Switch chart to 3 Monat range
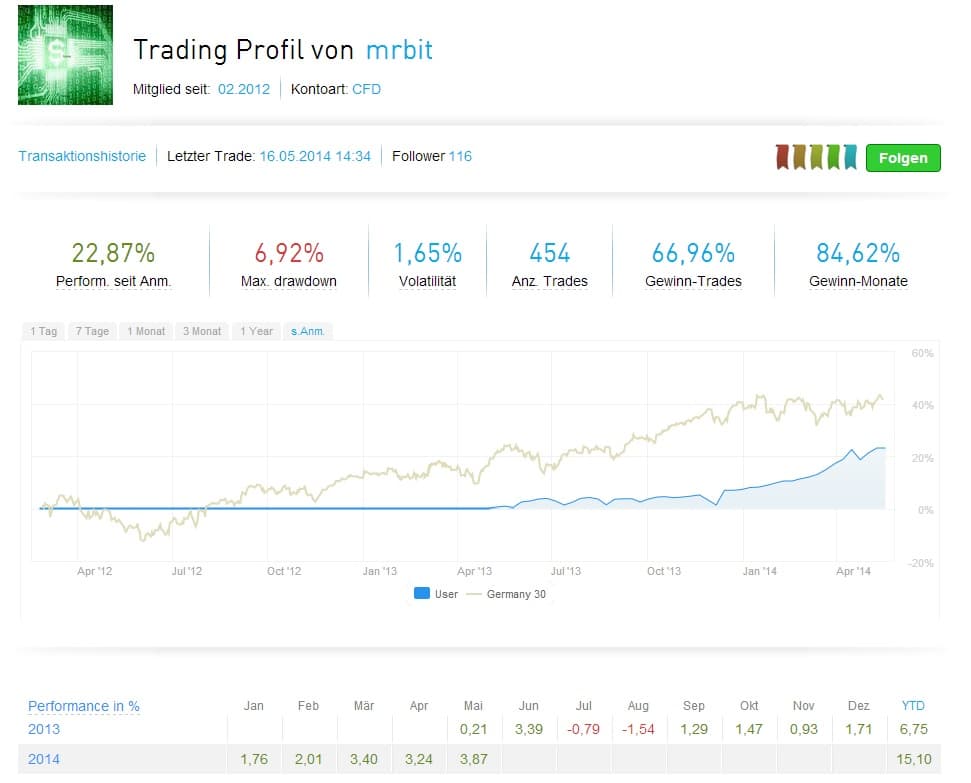Screen dimensions: 971x783 point(202,331)
